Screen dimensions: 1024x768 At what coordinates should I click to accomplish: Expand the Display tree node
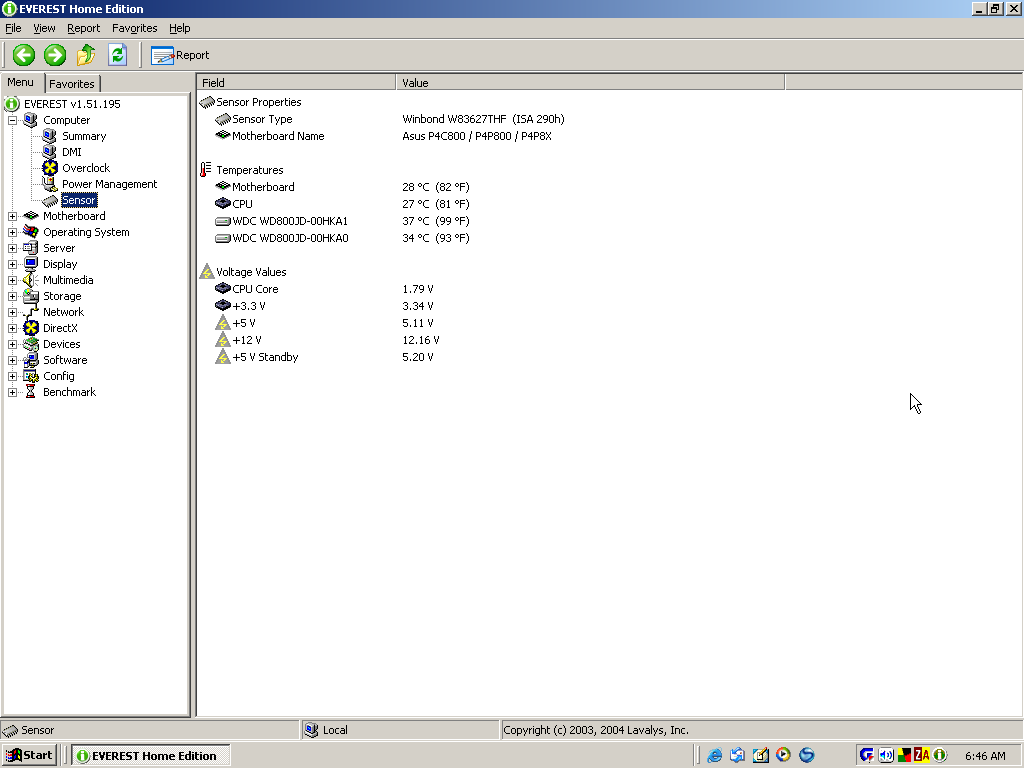pyautogui.click(x=12, y=264)
